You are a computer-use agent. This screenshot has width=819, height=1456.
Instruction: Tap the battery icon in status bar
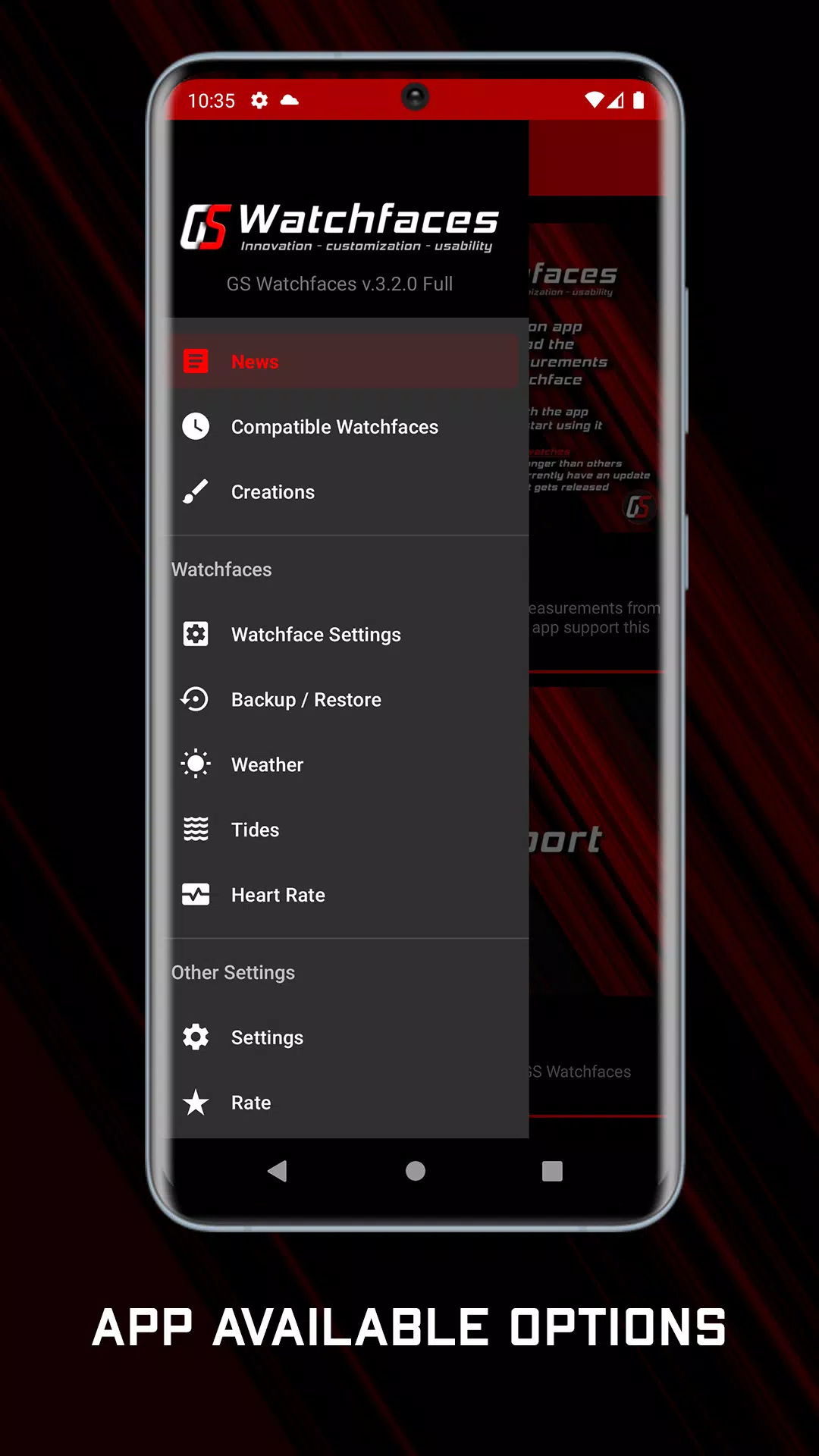point(639,100)
